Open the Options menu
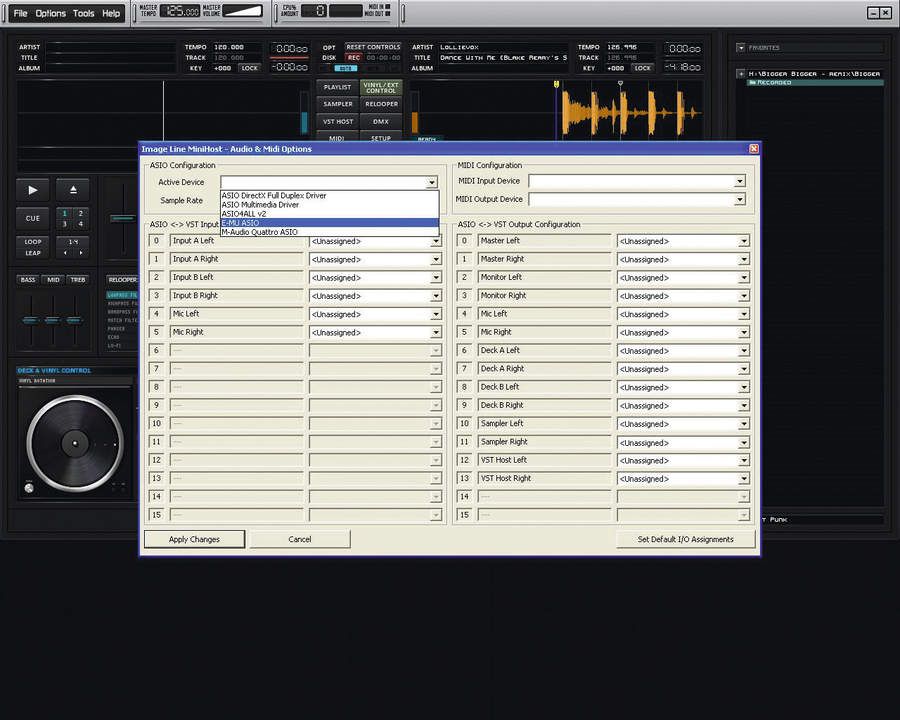 50,13
